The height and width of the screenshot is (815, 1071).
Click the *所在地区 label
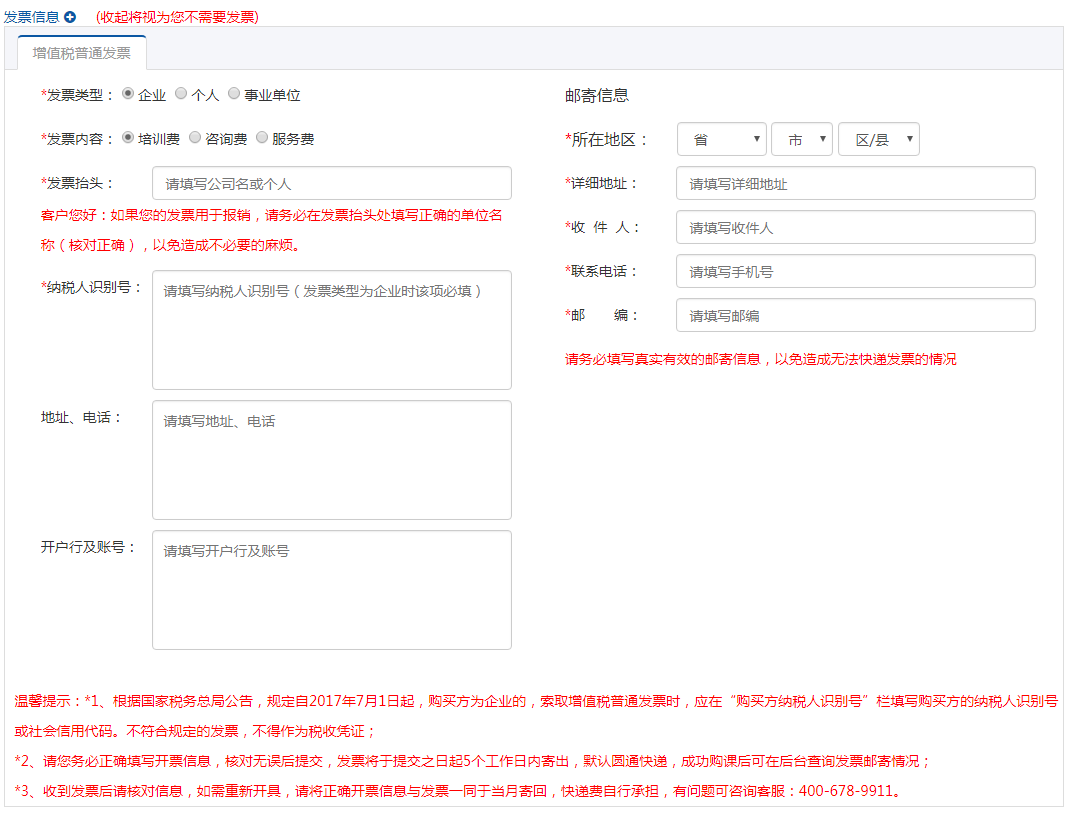(605, 140)
